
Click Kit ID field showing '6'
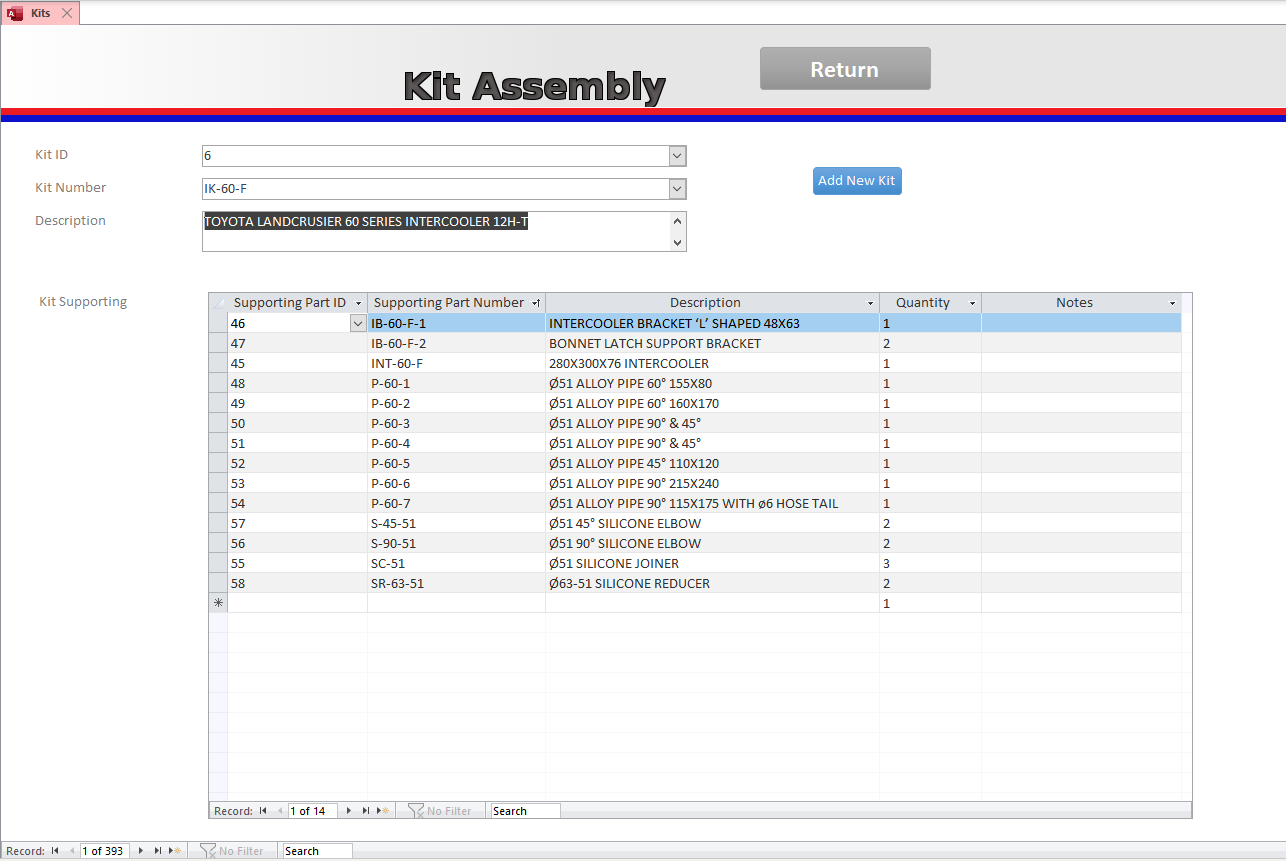click(436, 156)
